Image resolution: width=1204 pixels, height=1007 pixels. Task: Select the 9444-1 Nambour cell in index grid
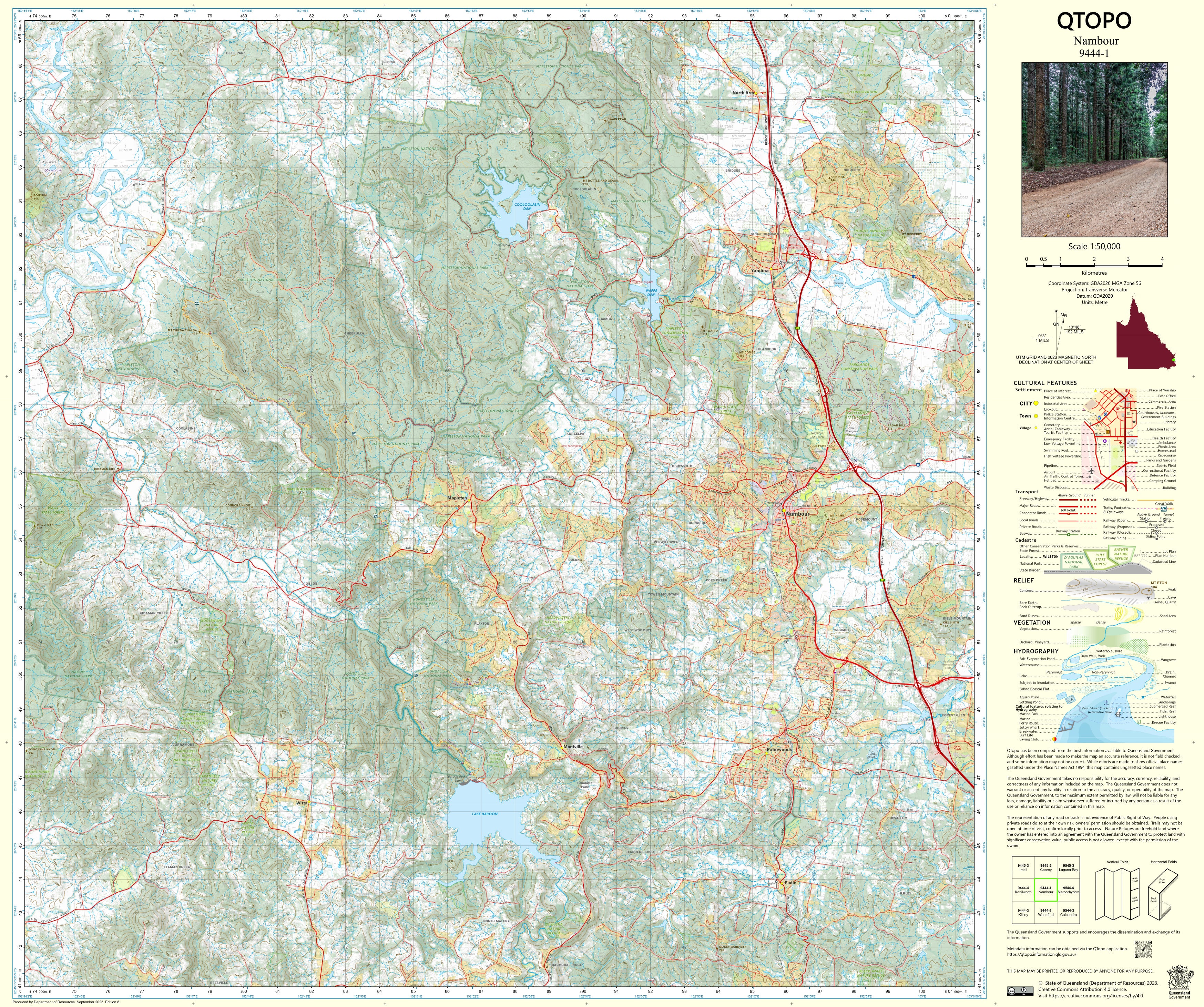1046,890
